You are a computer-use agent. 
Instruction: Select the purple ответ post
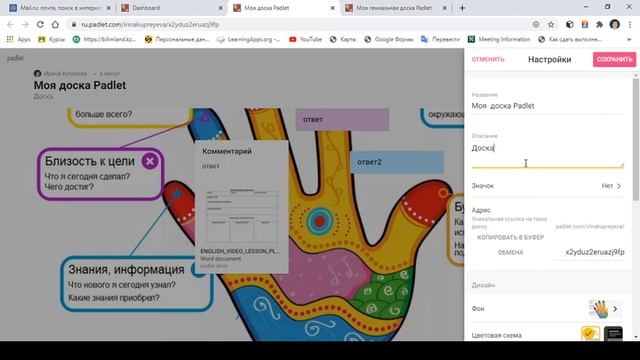click(x=342, y=120)
